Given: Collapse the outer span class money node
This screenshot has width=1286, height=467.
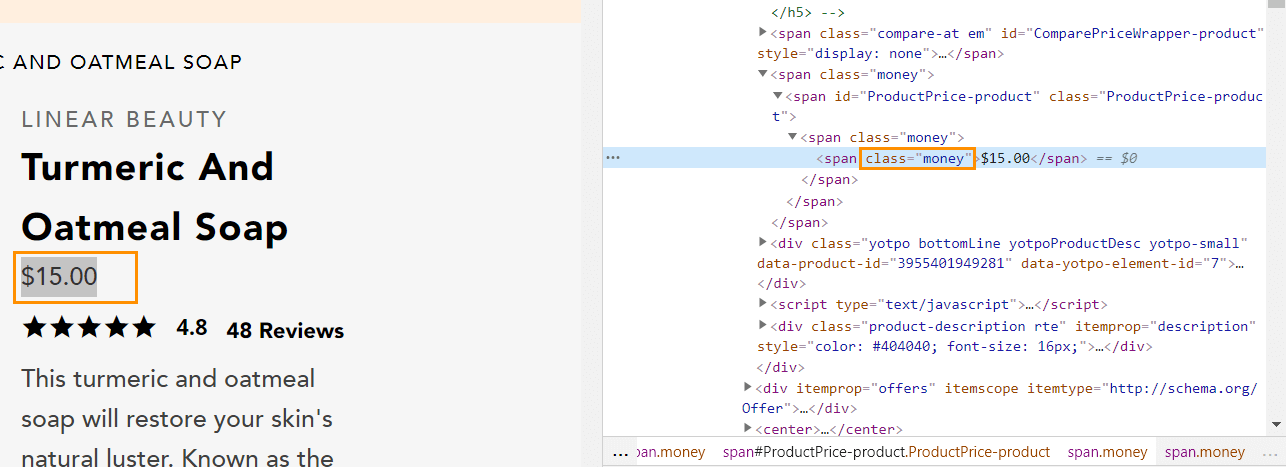Looking at the screenshot, I should (x=763, y=74).
